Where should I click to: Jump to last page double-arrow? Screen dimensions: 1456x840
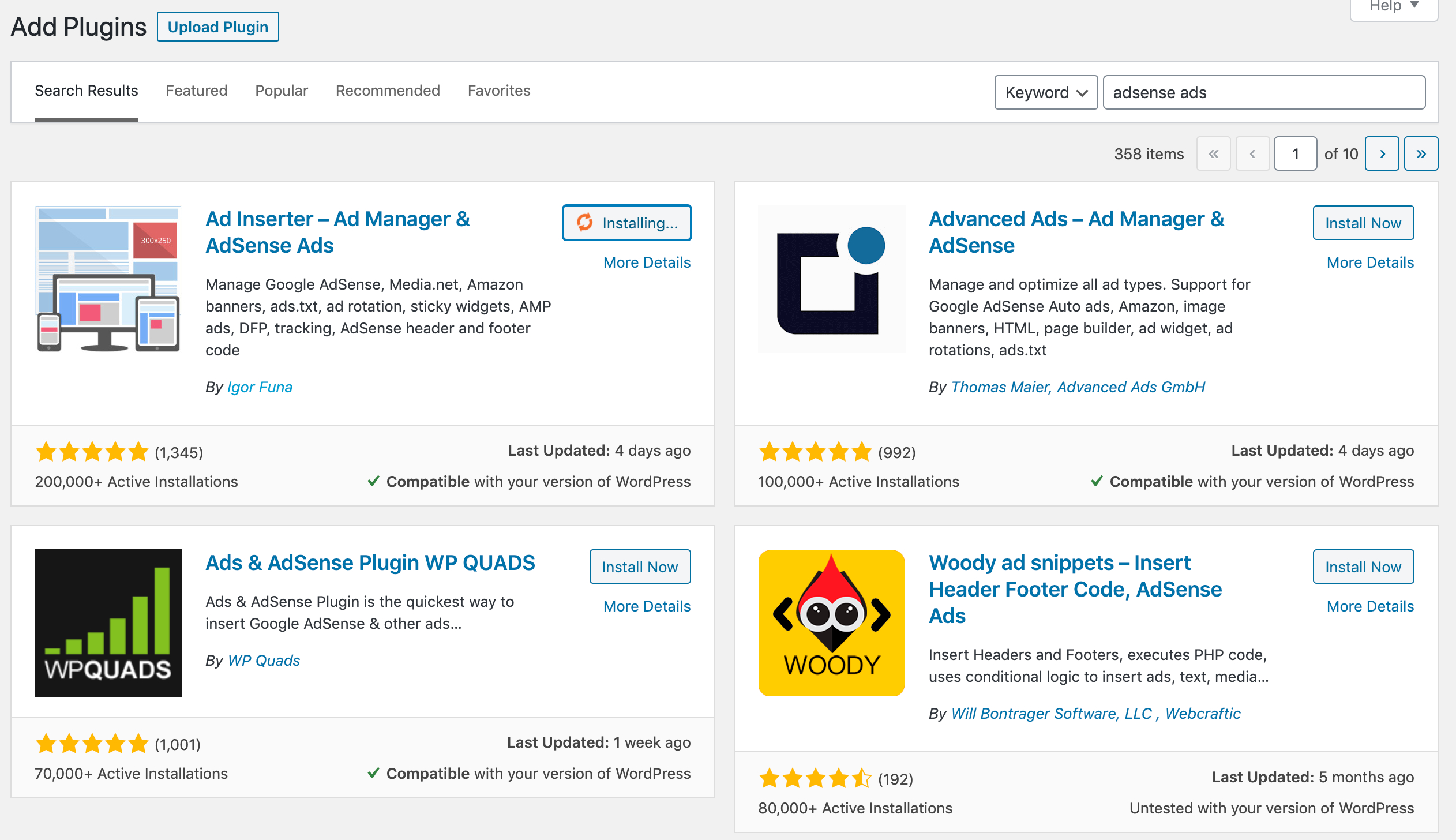coord(1421,153)
